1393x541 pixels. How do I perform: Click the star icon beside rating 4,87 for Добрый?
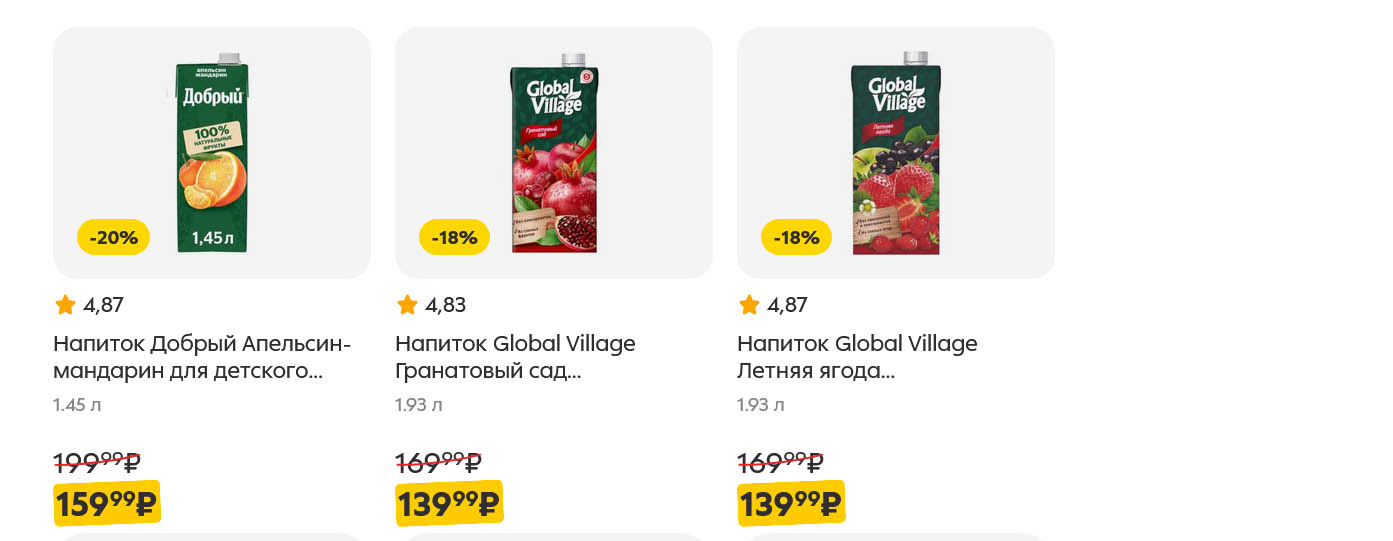click(65, 305)
